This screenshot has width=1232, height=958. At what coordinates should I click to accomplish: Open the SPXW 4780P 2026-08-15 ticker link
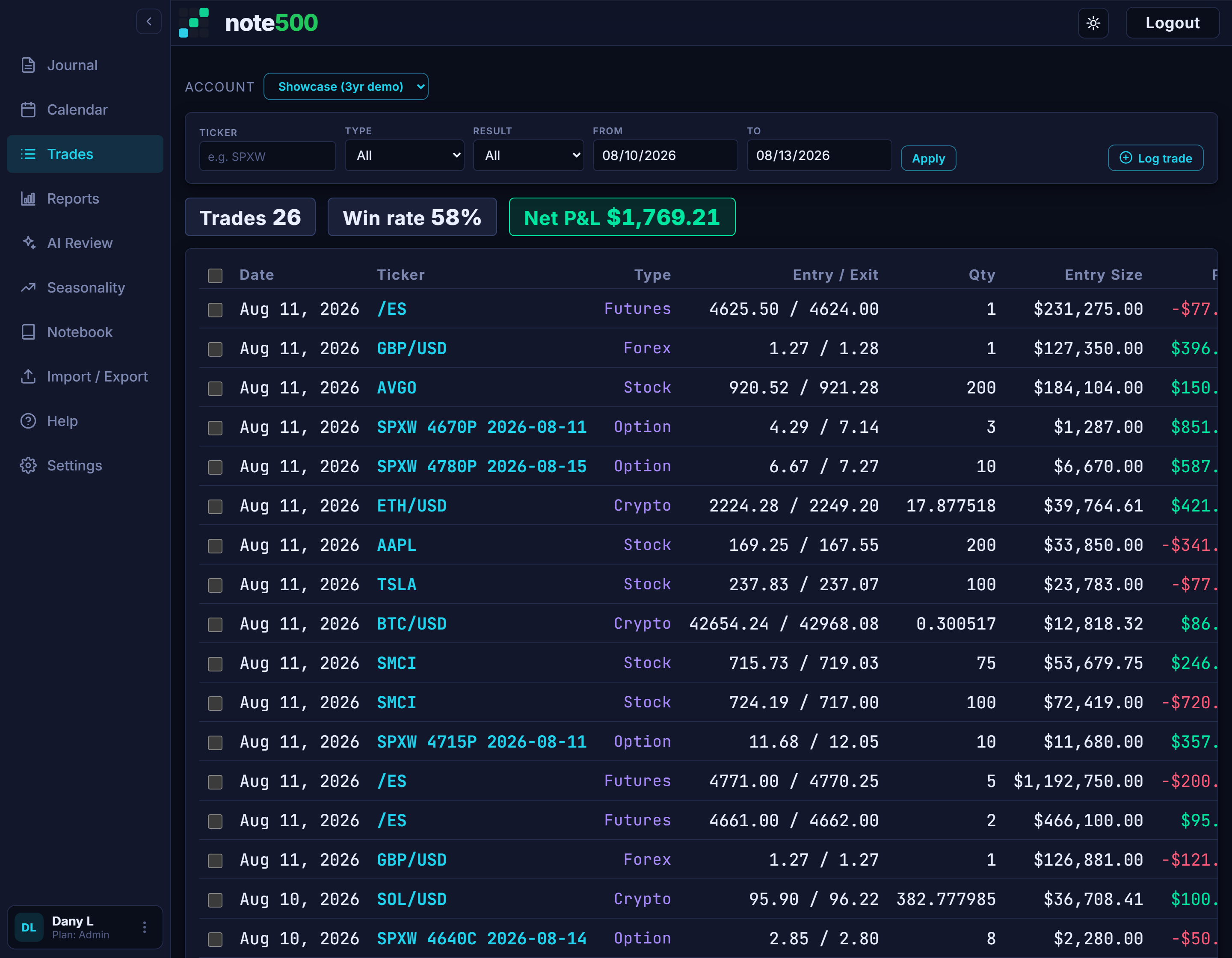482,466
